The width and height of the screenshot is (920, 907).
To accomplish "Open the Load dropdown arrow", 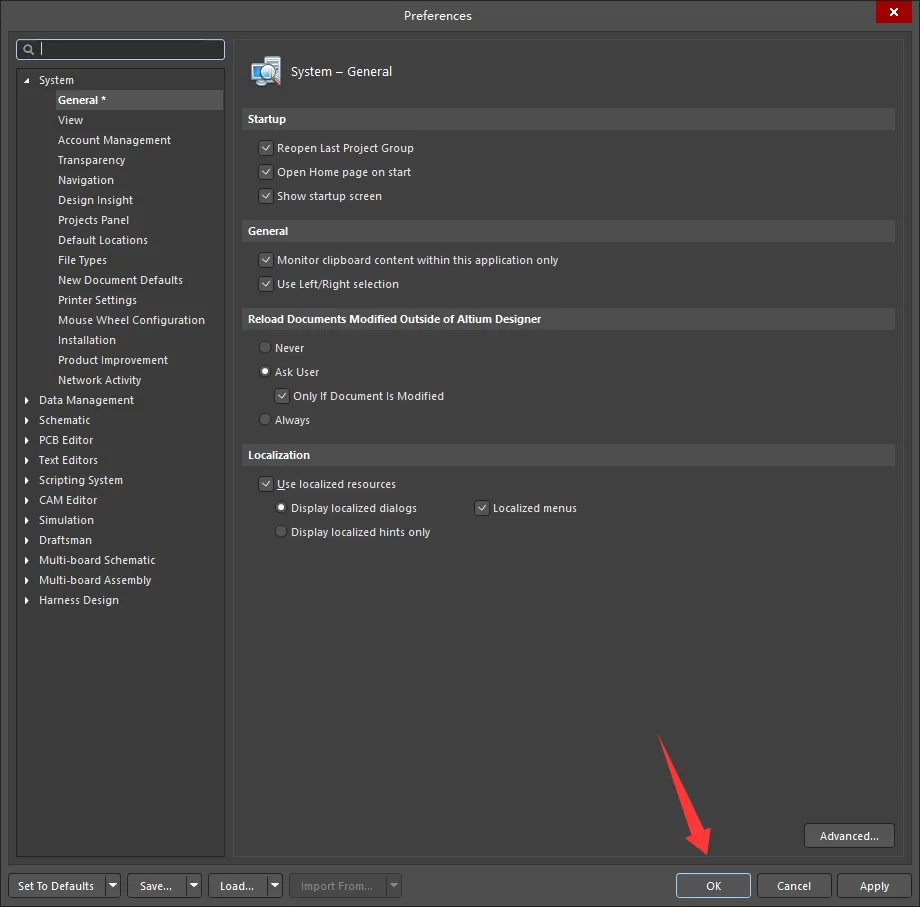I will coord(275,885).
